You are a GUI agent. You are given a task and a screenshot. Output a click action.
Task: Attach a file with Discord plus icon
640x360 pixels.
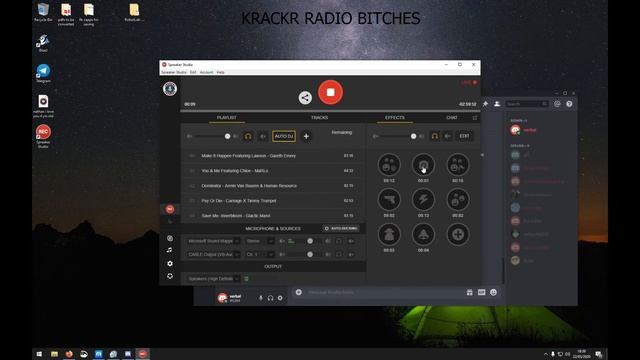coord(299,292)
